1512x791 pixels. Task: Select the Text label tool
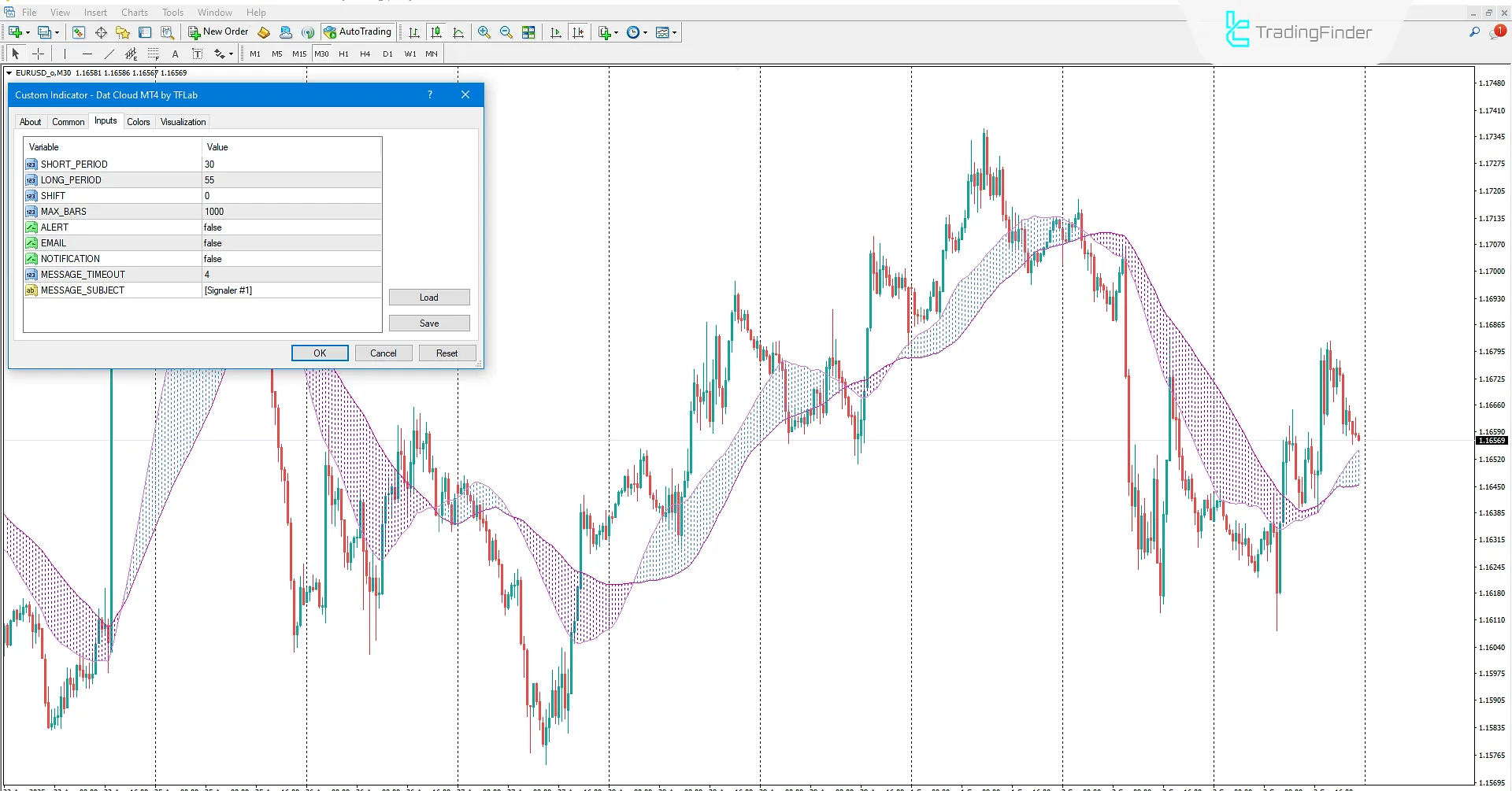click(198, 54)
